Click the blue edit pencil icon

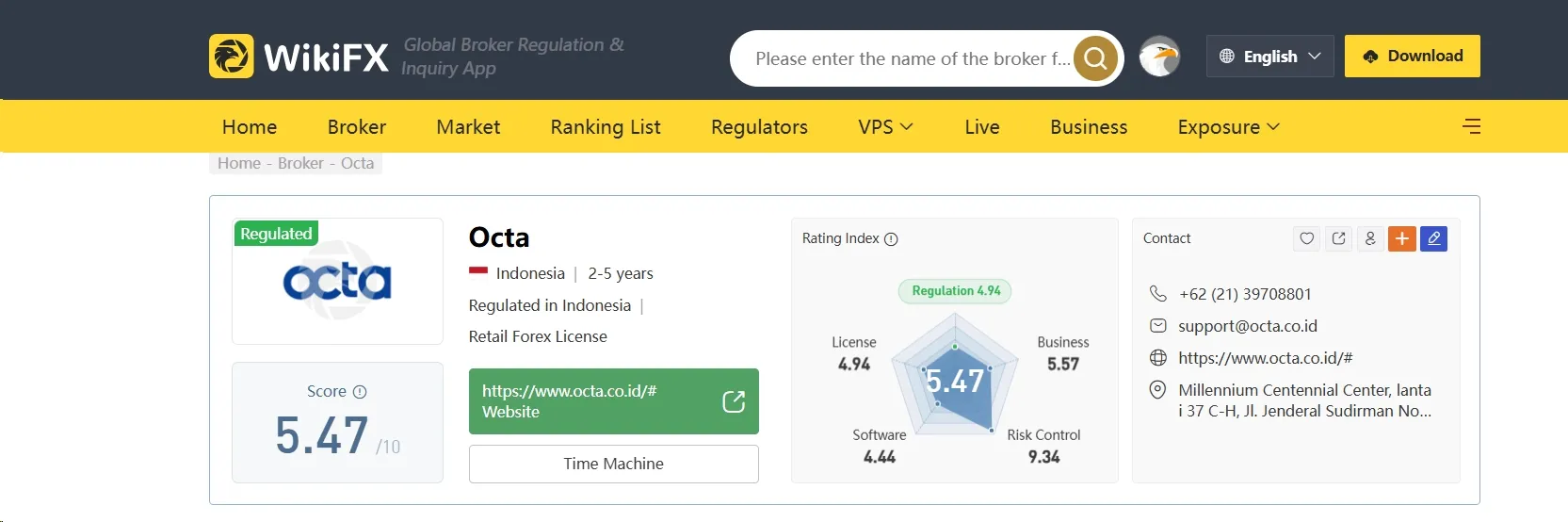click(x=1433, y=238)
